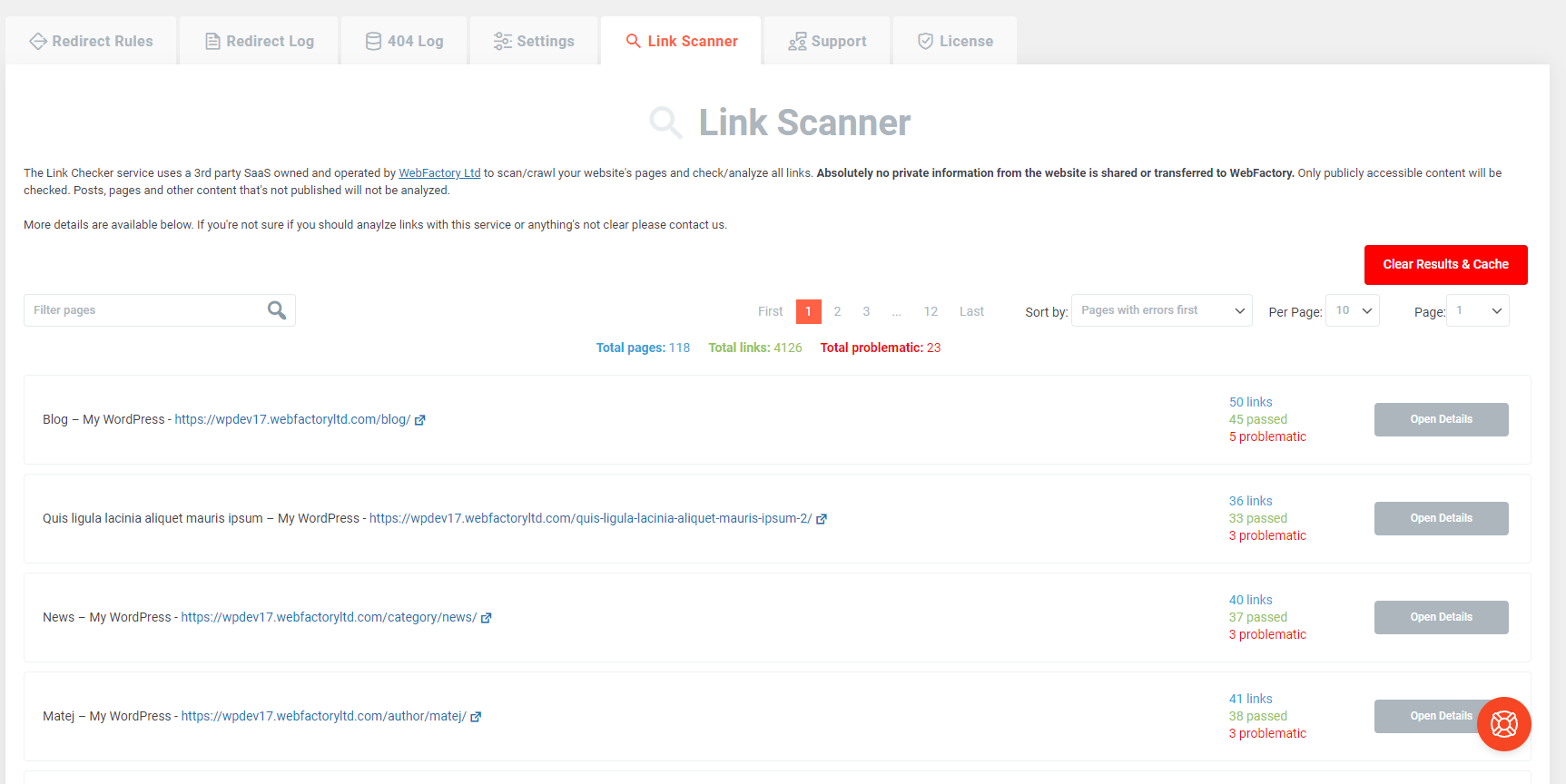
Task: Click external link icon beside Blog URL
Action: coord(420,420)
